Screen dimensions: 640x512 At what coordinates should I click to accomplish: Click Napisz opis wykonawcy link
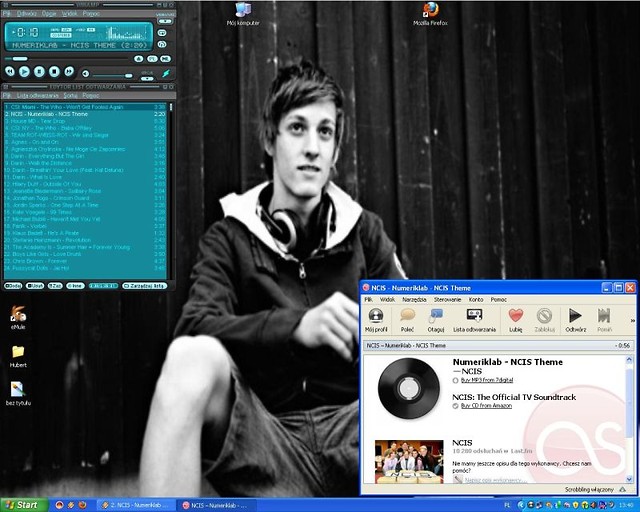[495, 480]
